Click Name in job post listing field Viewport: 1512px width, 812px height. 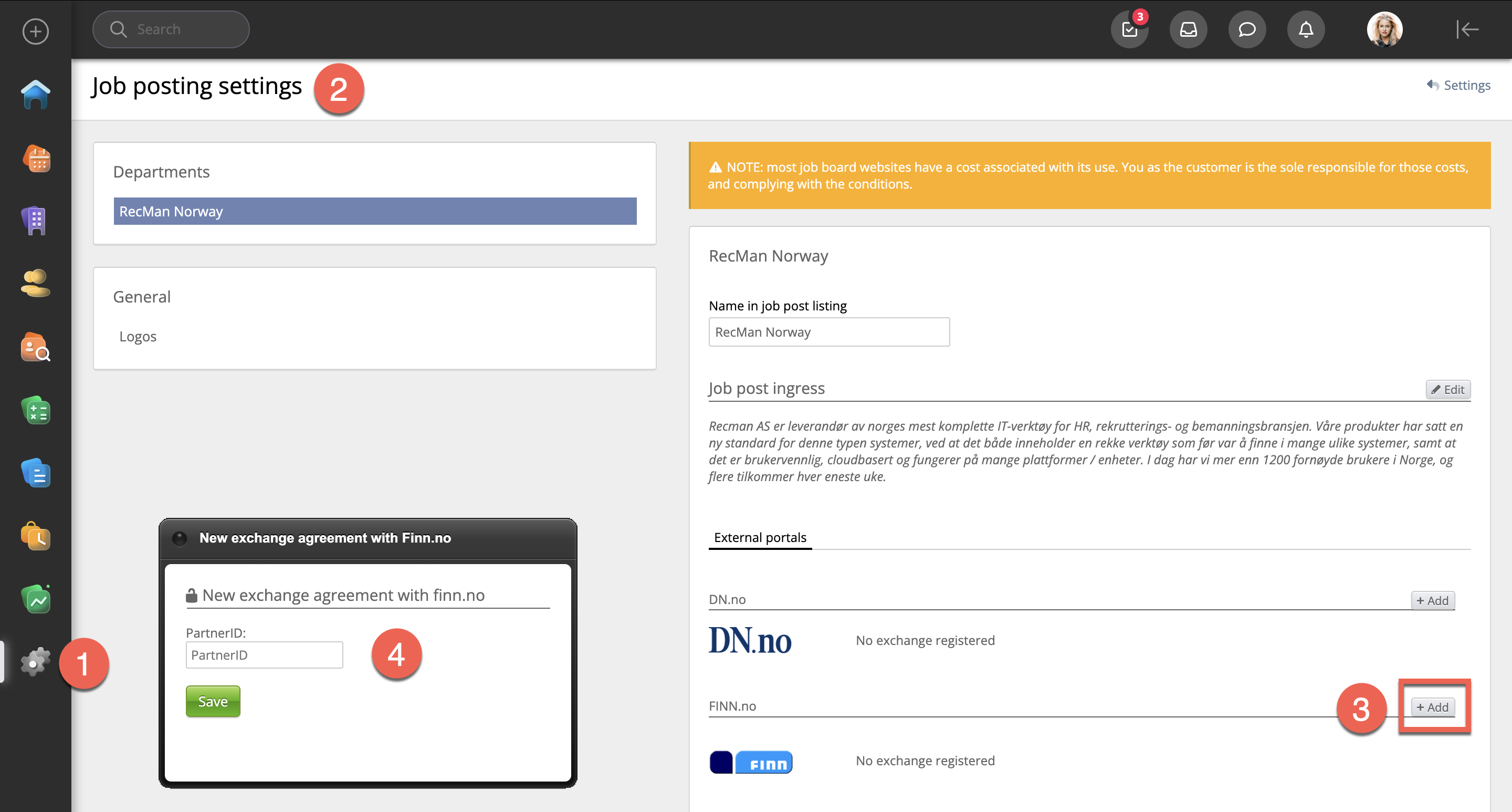(829, 332)
